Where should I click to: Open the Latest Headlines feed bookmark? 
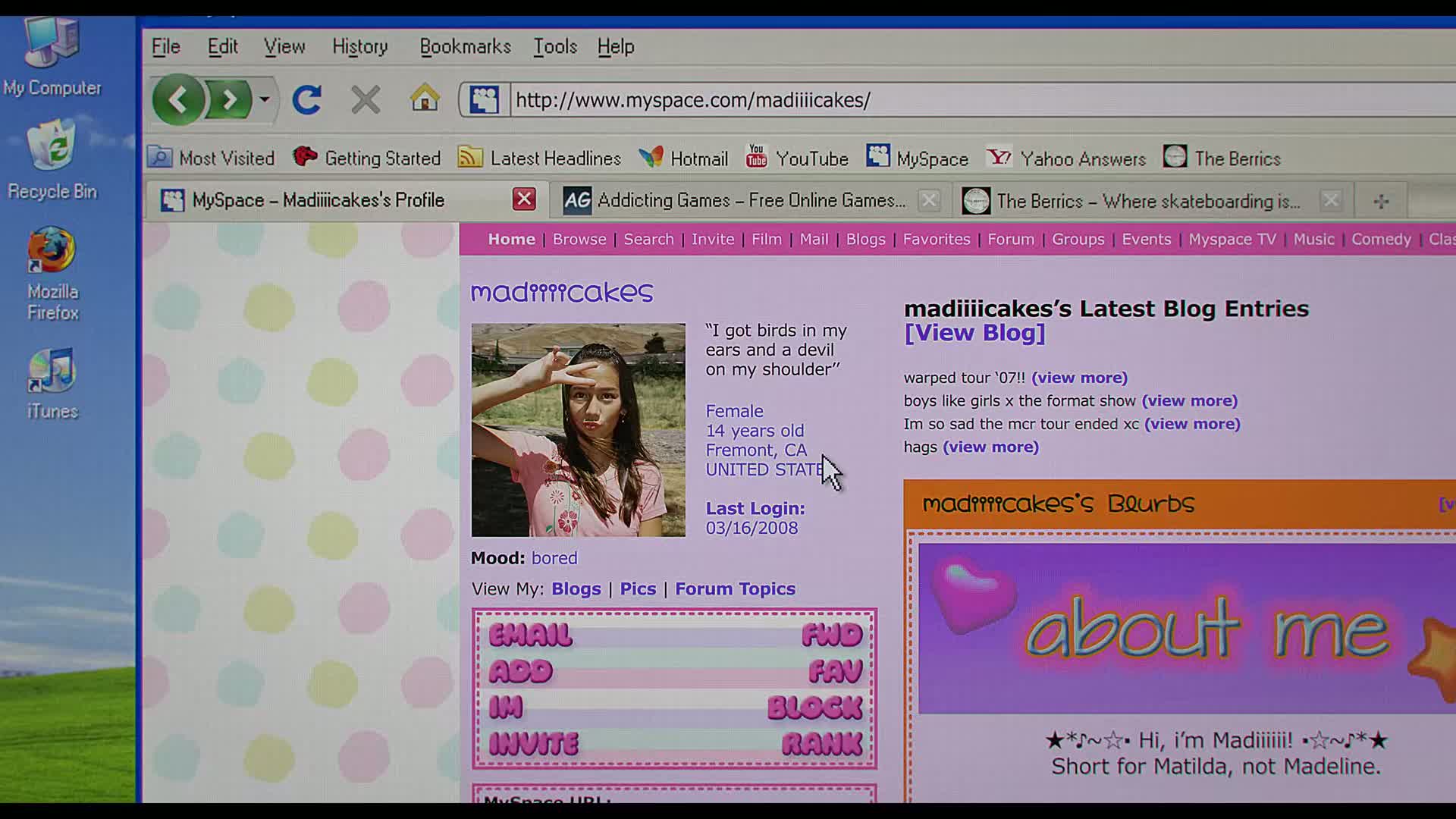click(540, 158)
